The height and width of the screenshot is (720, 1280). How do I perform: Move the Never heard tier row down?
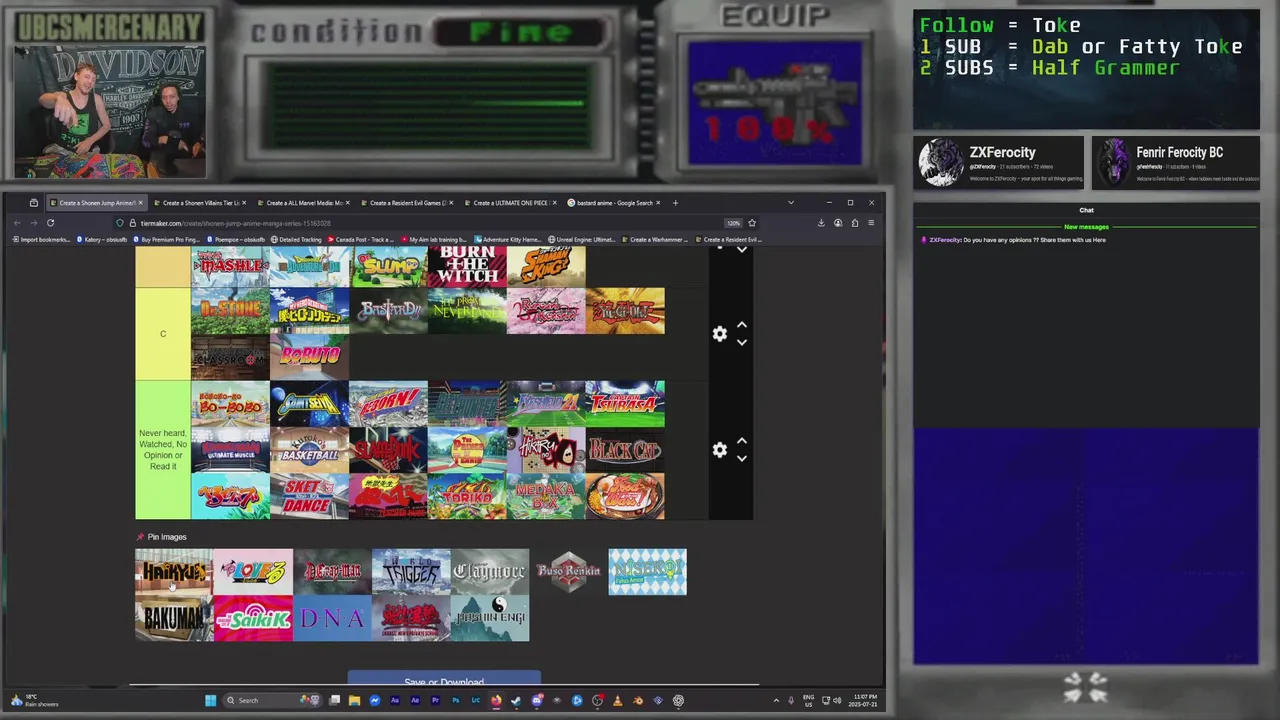pyautogui.click(x=742, y=458)
